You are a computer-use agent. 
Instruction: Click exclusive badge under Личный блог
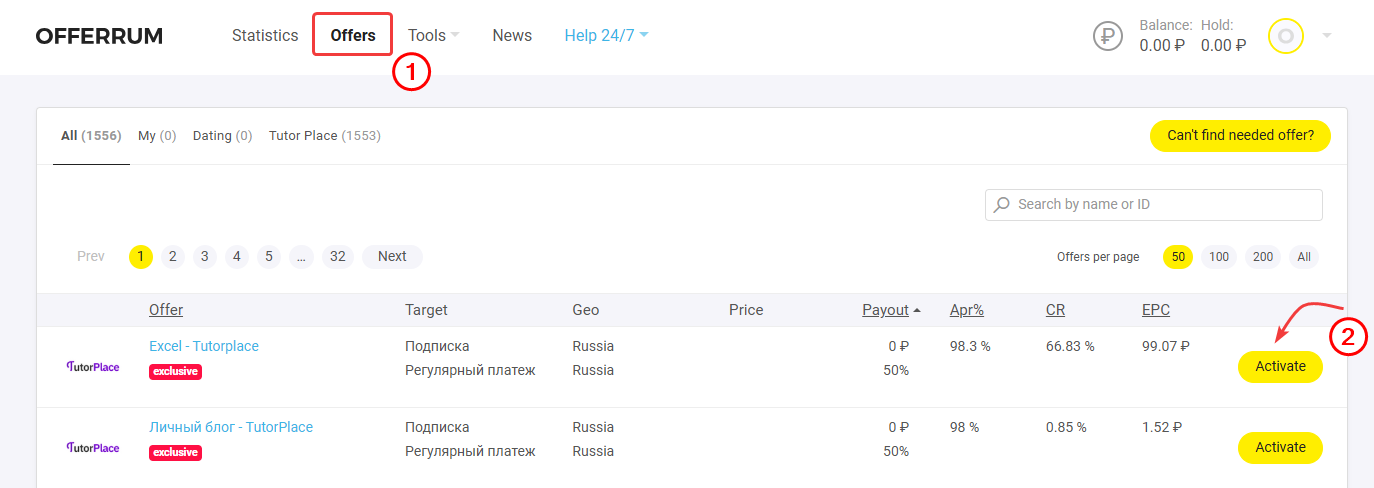(175, 453)
